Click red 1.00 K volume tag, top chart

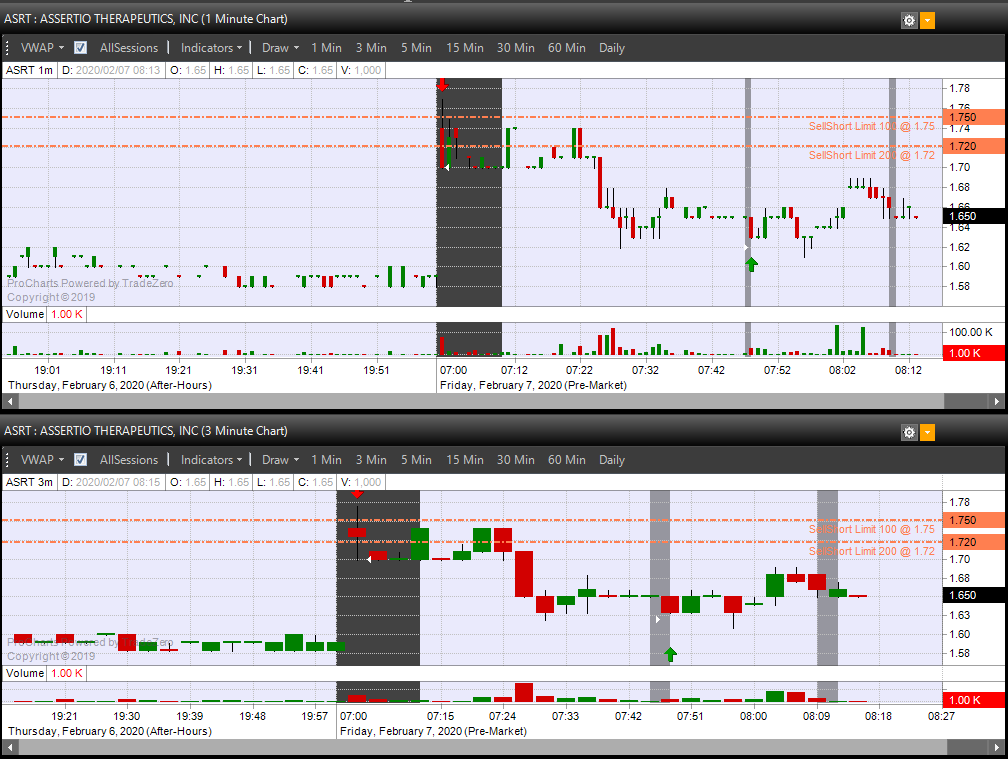tap(973, 353)
